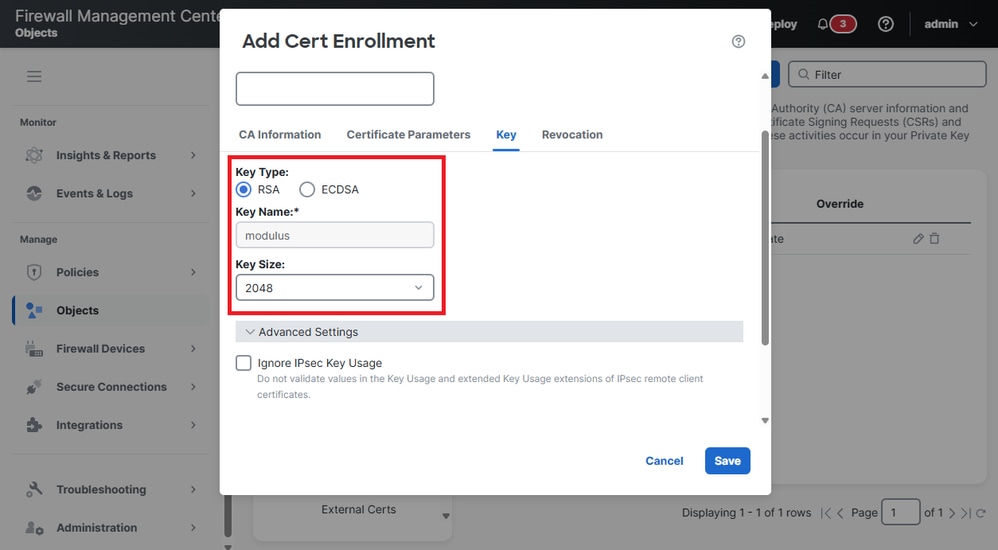
Task: Select the RSA key type
Action: point(244,189)
